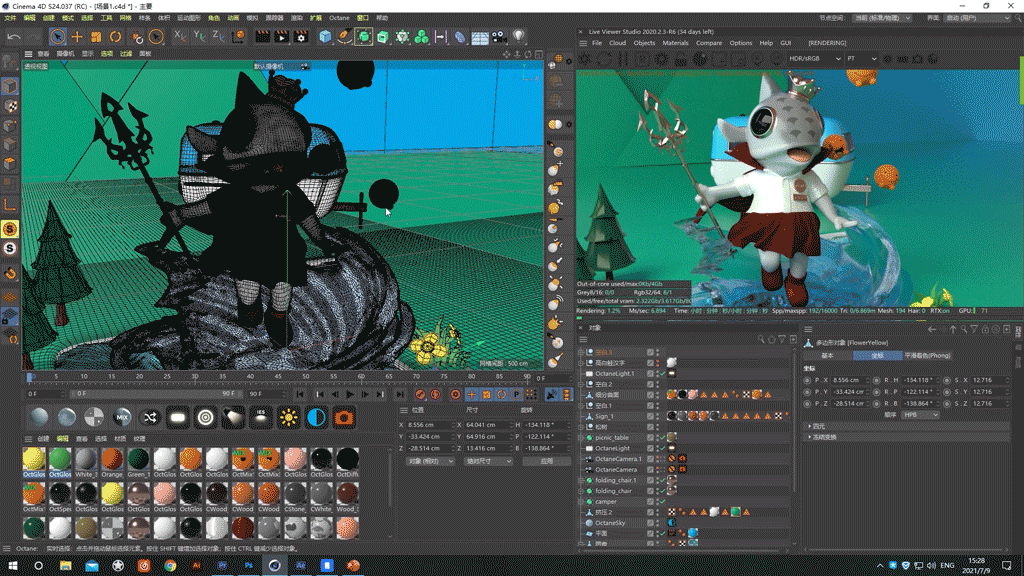Open Live Viewer Compare menu
The height and width of the screenshot is (576, 1024).
click(x=709, y=43)
